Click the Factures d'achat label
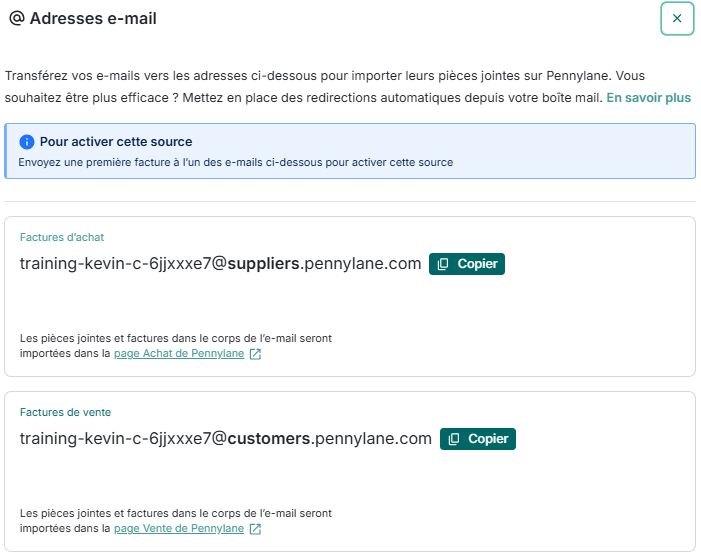Screen dimensions: 701x558 point(62,237)
